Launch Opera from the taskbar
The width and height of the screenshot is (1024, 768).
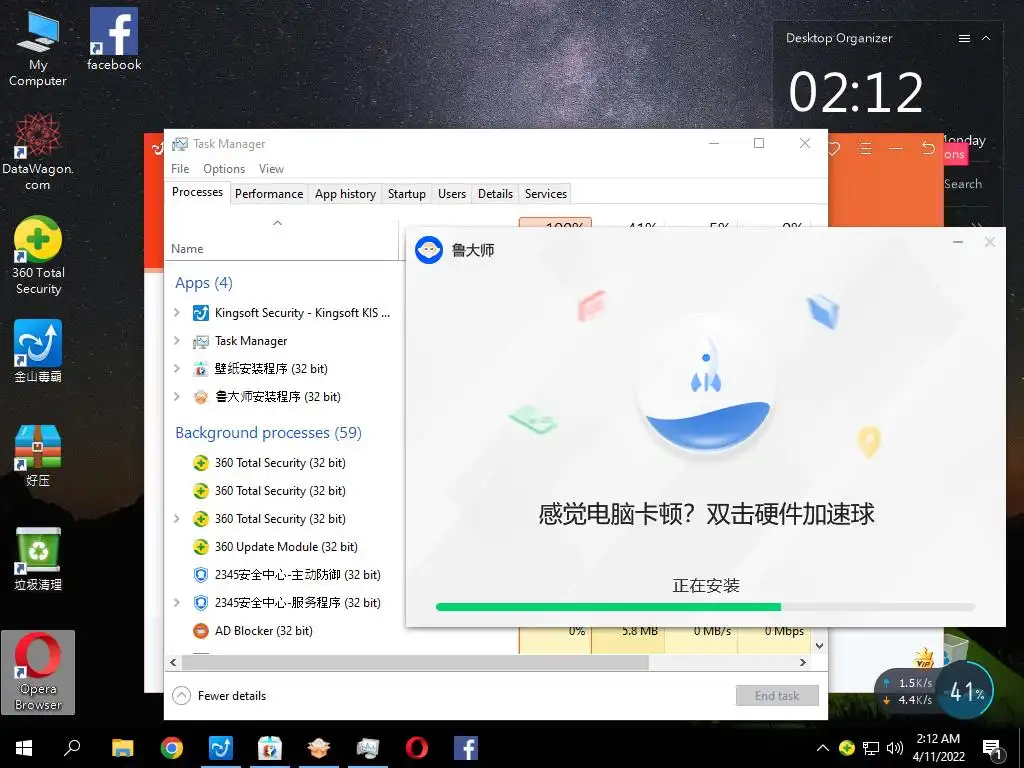coord(417,748)
